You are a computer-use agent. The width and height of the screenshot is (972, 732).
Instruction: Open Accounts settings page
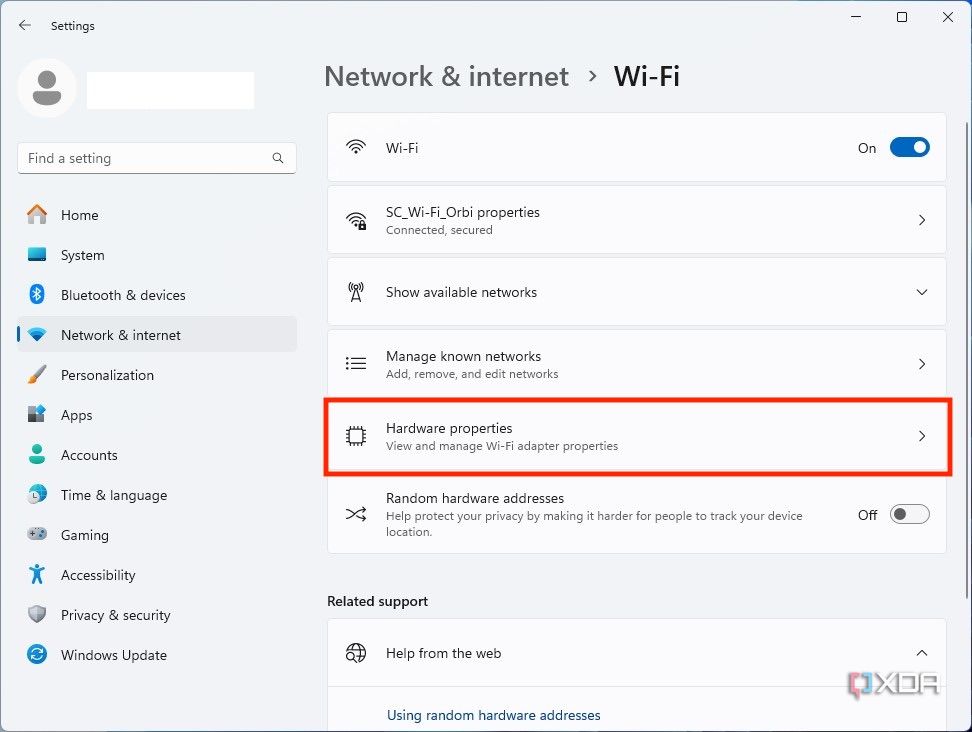[x=157, y=455]
